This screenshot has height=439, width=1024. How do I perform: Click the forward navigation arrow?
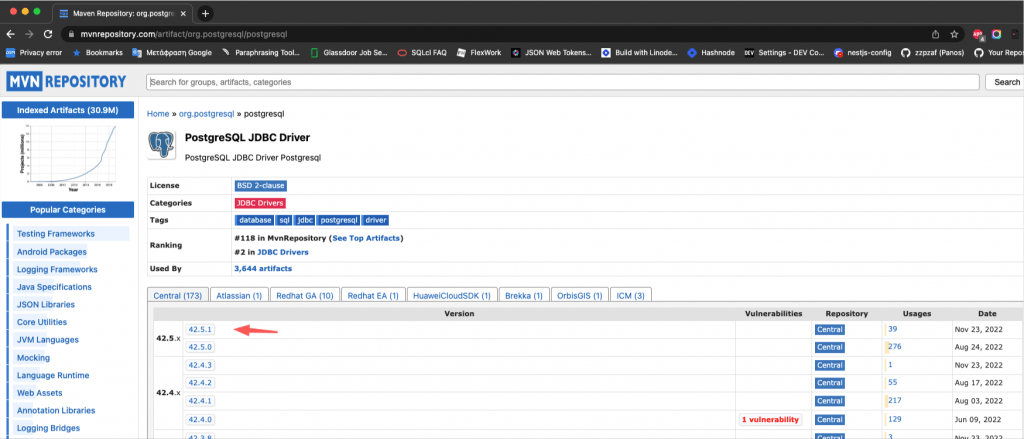(x=29, y=34)
